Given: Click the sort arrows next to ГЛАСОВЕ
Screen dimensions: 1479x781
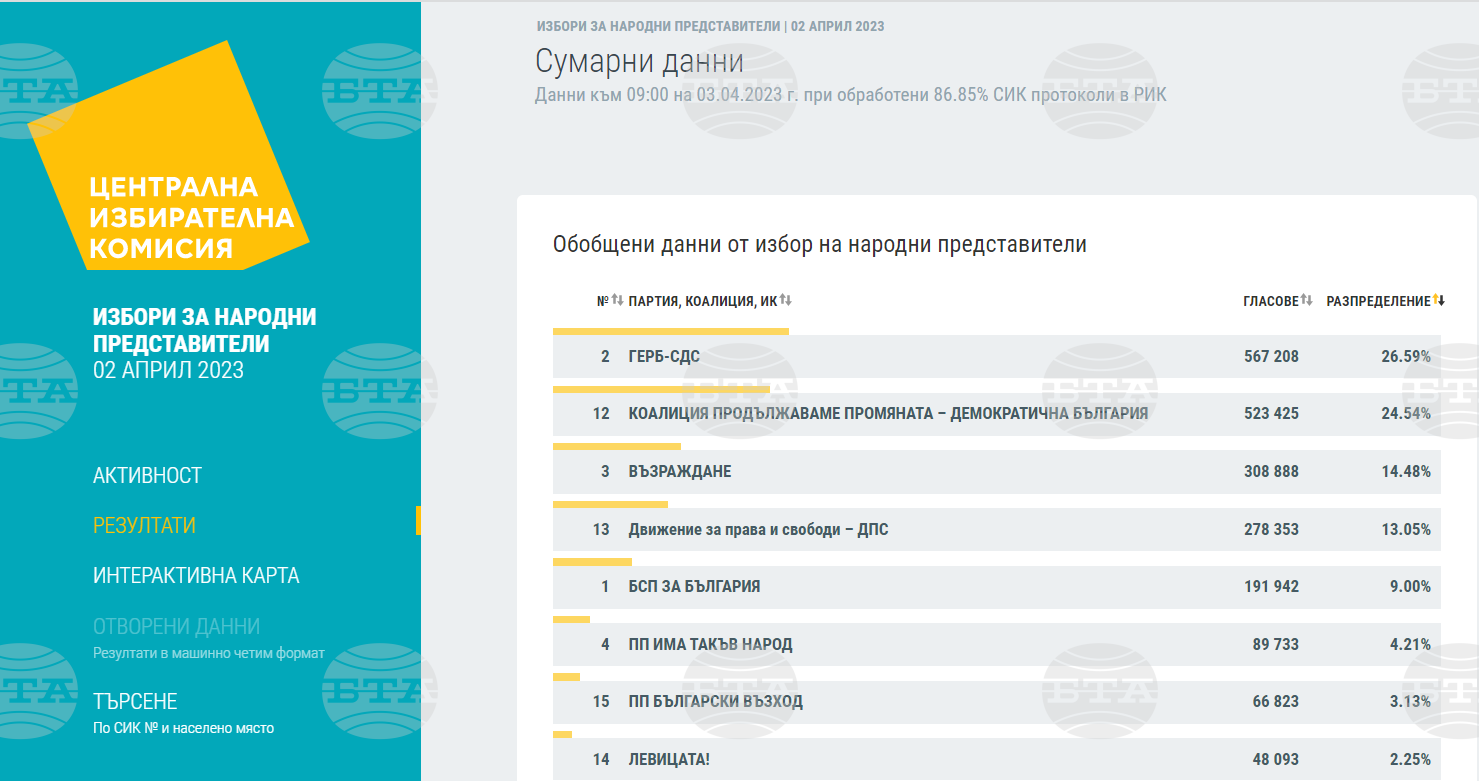Looking at the screenshot, I should [1306, 301].
